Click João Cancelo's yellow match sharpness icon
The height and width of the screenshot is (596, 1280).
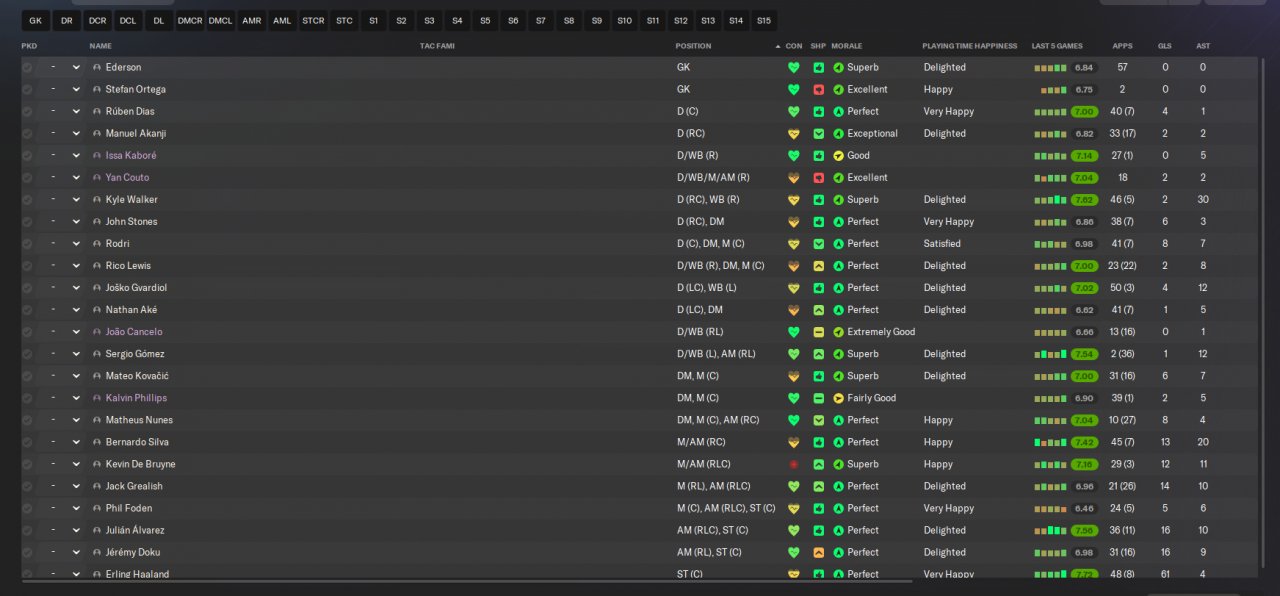819,332
